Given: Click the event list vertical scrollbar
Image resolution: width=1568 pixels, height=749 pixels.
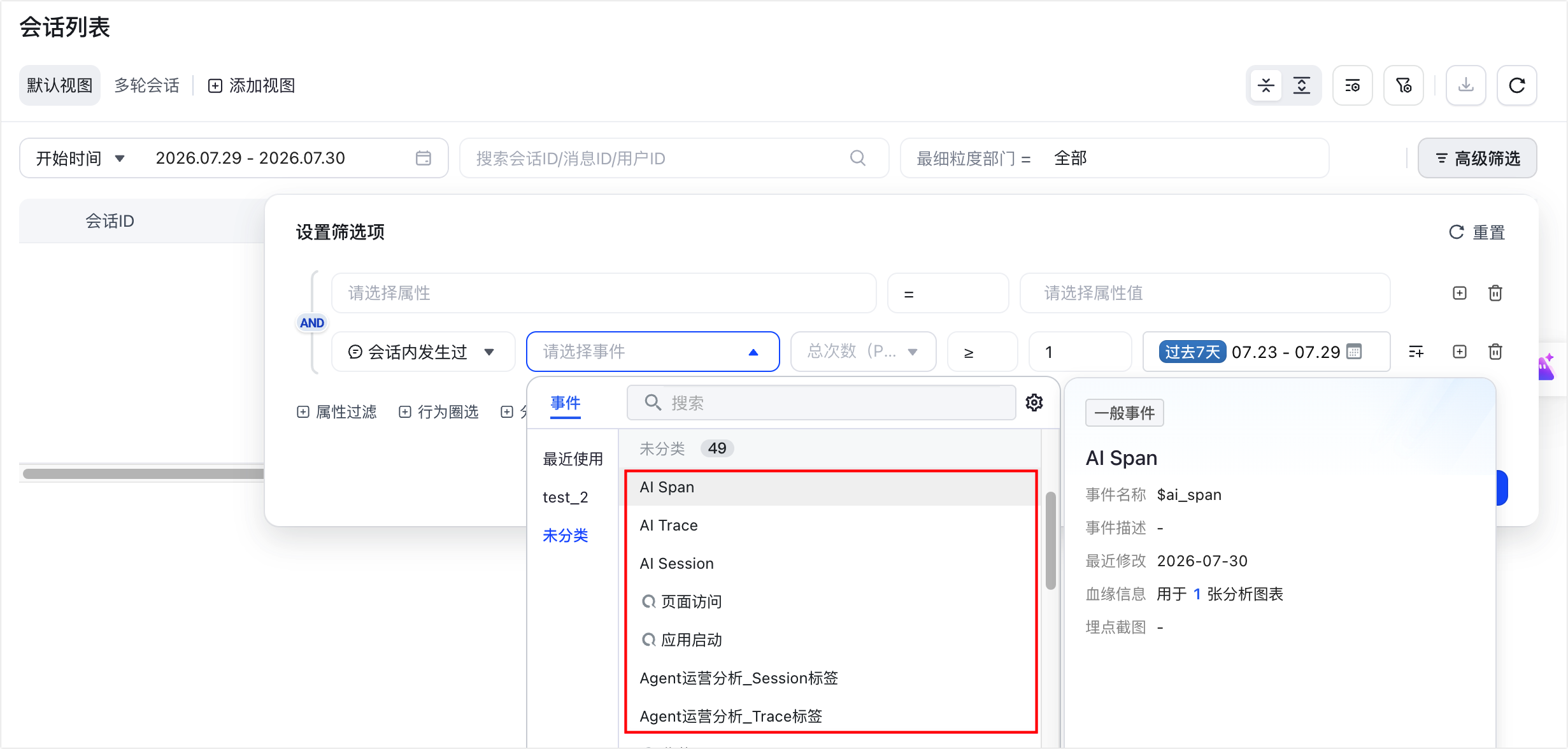Looking at the screenshot, I should (1051, 541).
